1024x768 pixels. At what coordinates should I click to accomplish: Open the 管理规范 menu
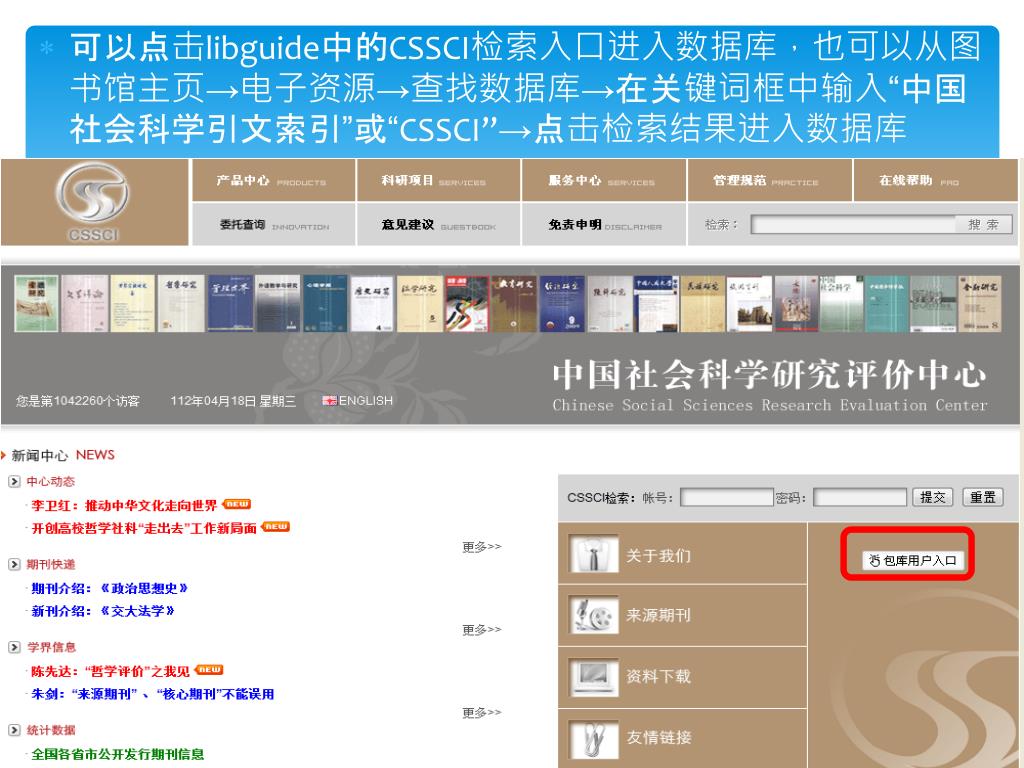click(769, 180)
